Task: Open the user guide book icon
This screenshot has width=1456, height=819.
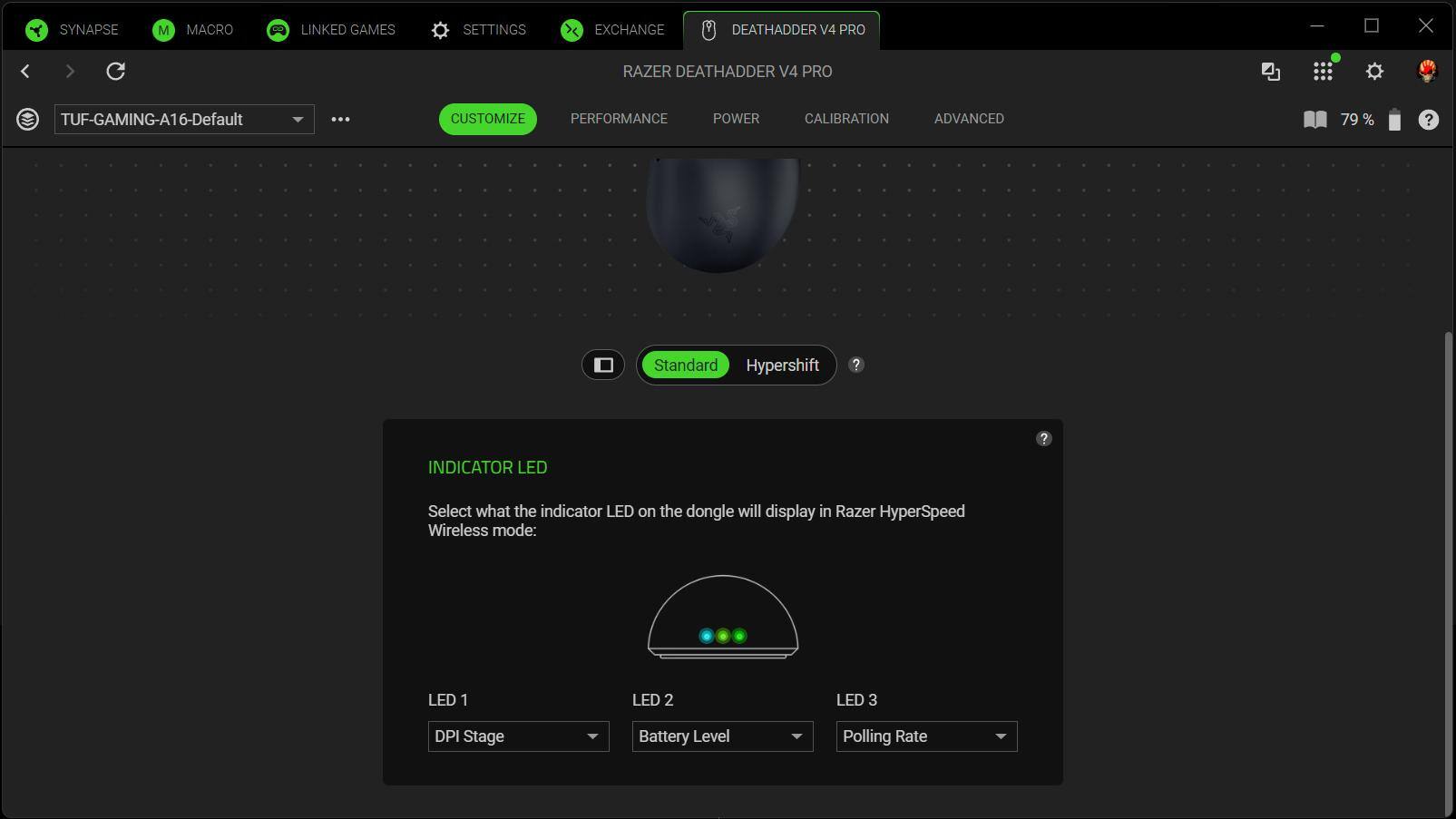Action: pyautogui.click(x=1314, y=120)
